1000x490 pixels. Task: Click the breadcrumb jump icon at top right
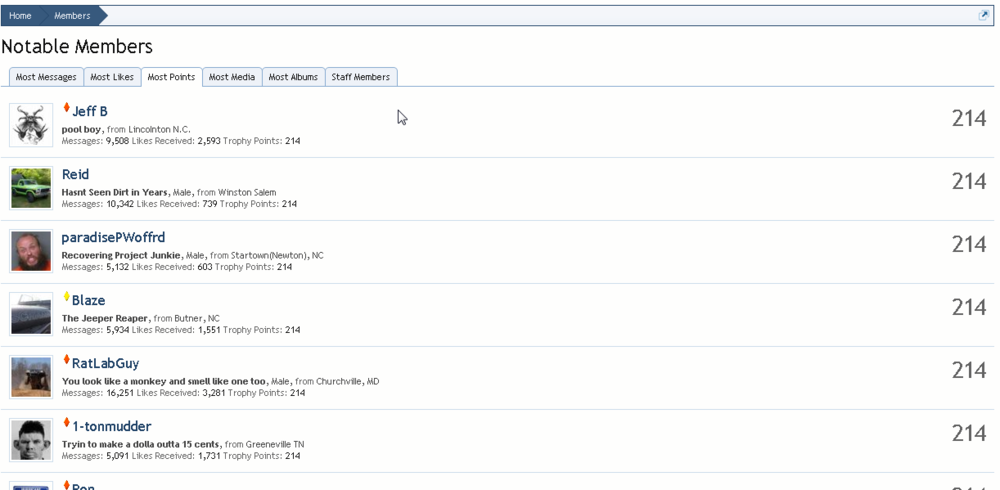[x=984, y=16]
